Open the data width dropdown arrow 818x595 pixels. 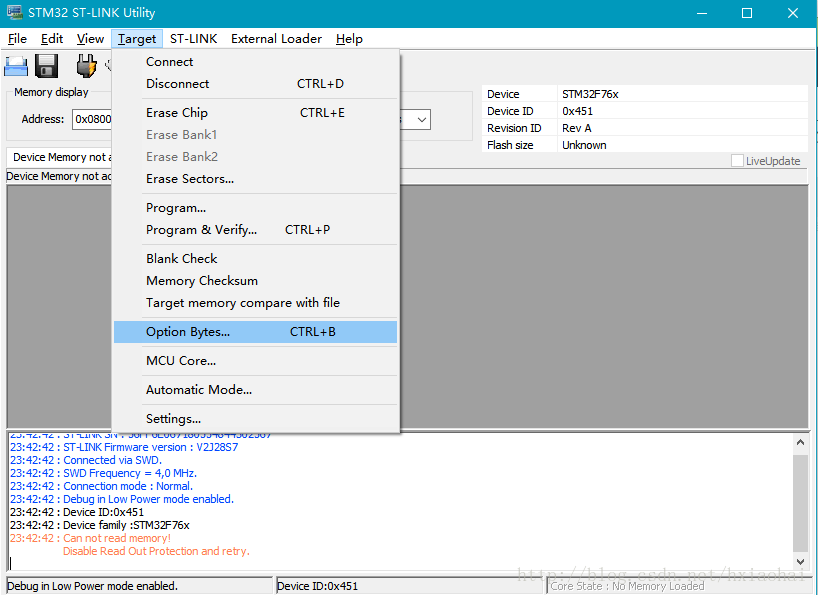coord(422,119)
